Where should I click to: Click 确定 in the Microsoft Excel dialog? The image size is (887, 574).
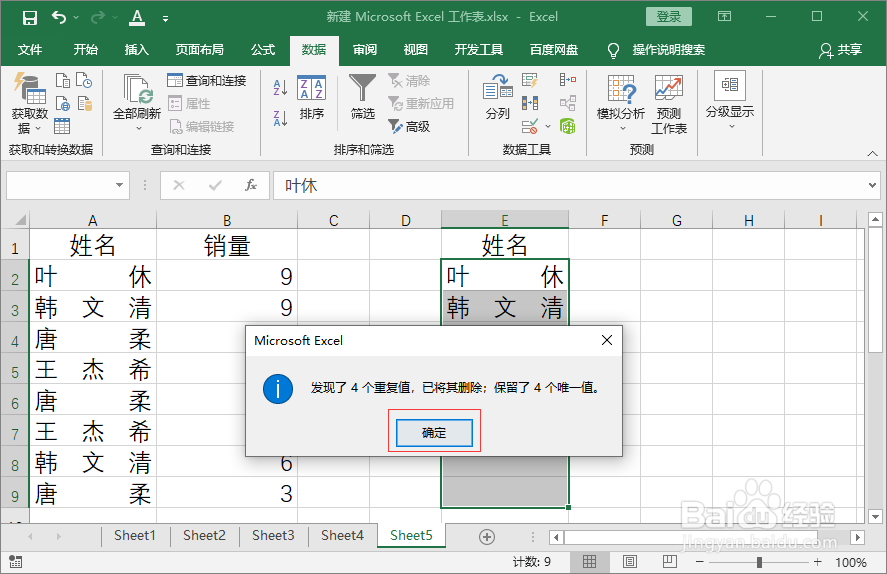(434, 433)
